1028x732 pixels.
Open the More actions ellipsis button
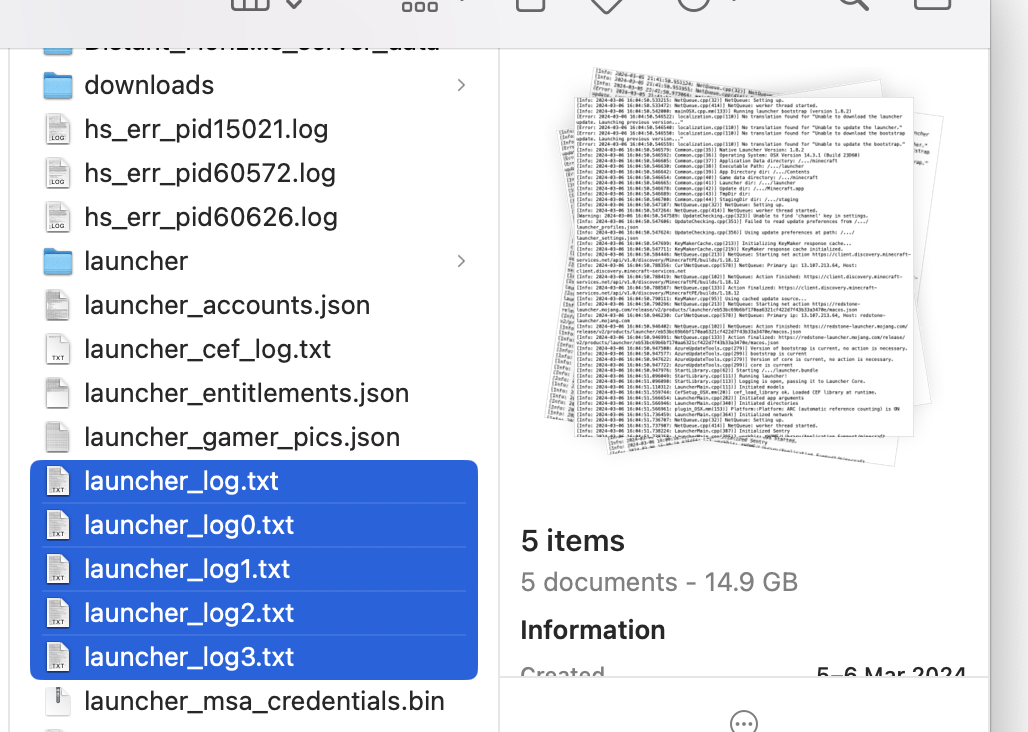(x=744, y=723)
